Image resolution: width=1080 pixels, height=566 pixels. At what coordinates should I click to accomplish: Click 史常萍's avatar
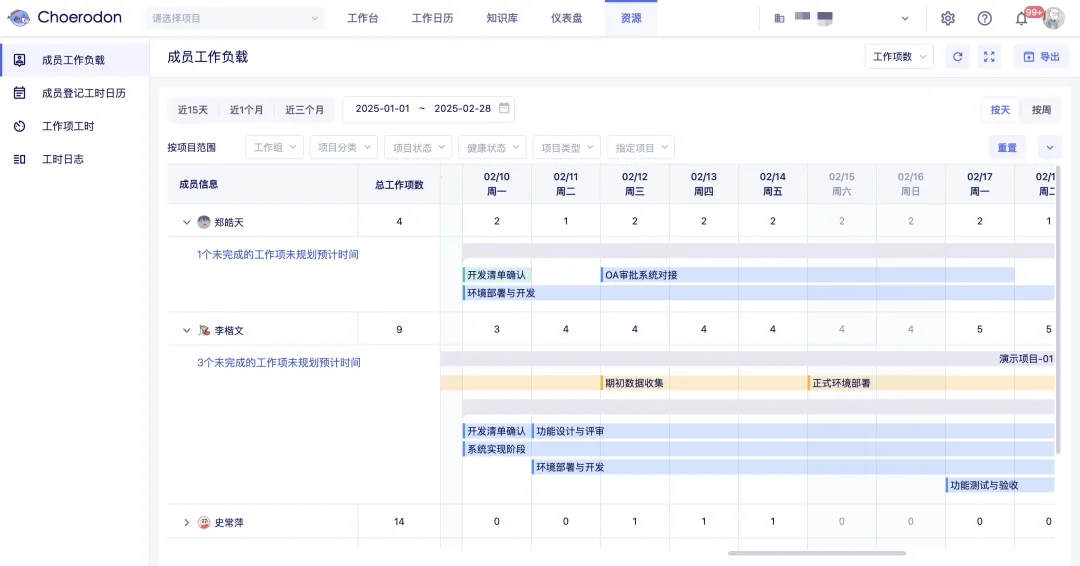[204, 522]
